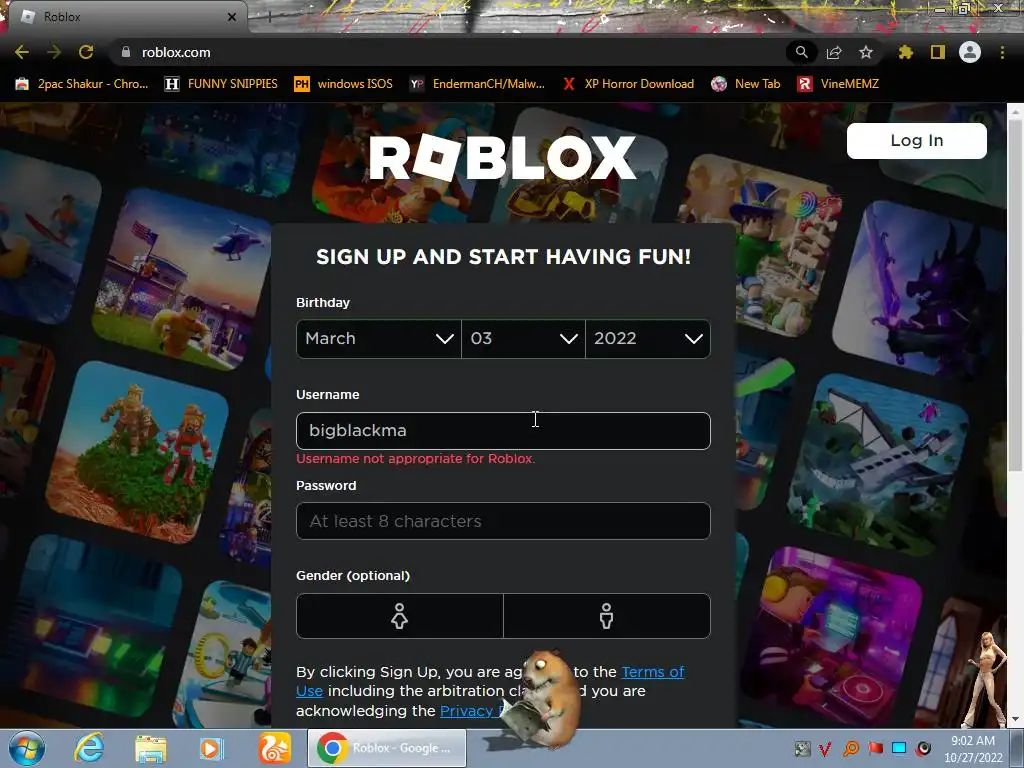This screenshot has height=768, width=1024.
Task: Click the page scroll down arrow
Action: [1015, 720]
